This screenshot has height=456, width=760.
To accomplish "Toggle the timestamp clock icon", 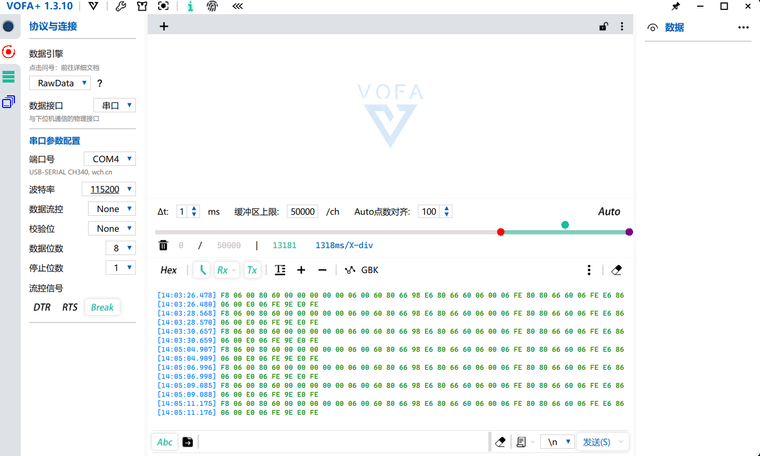I will coord(202,270).
